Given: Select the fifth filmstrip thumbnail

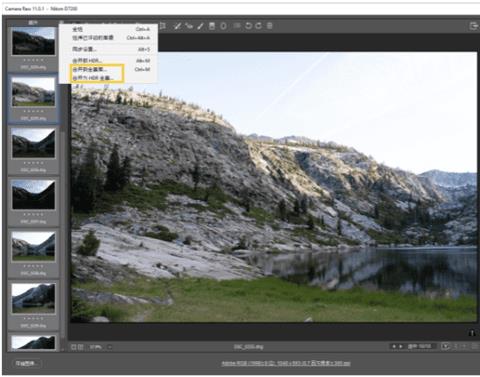Looking at the screenshot, I should pos(33,246).
